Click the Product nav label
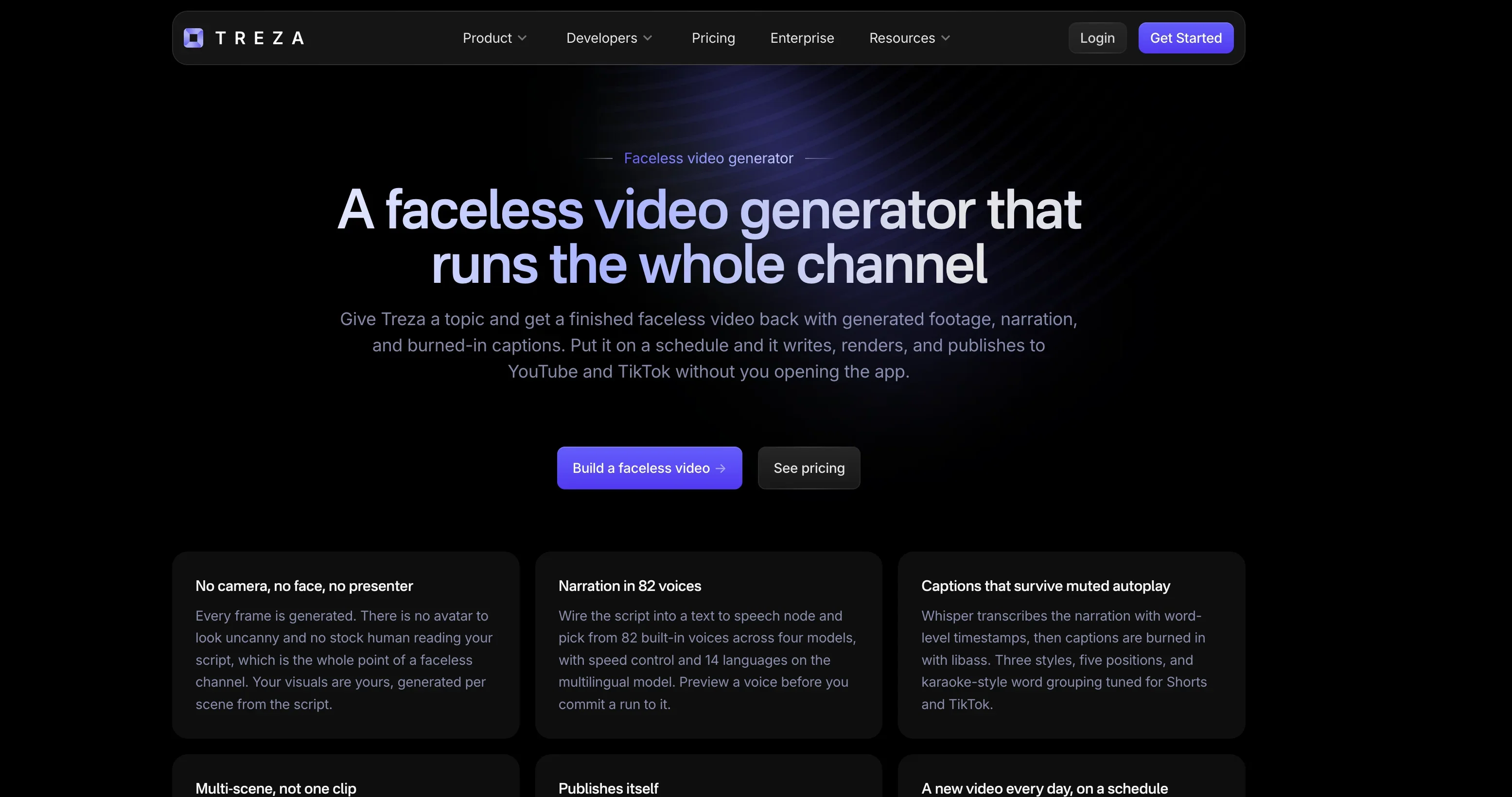This screenshot has width=1512, height=797. coord(487,38)
